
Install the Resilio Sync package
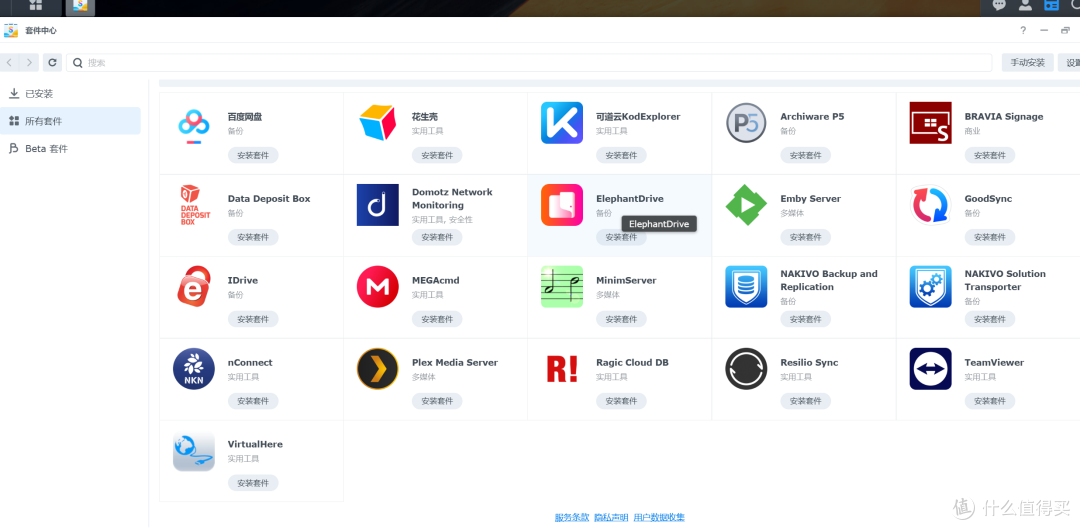tap(805, 401)
